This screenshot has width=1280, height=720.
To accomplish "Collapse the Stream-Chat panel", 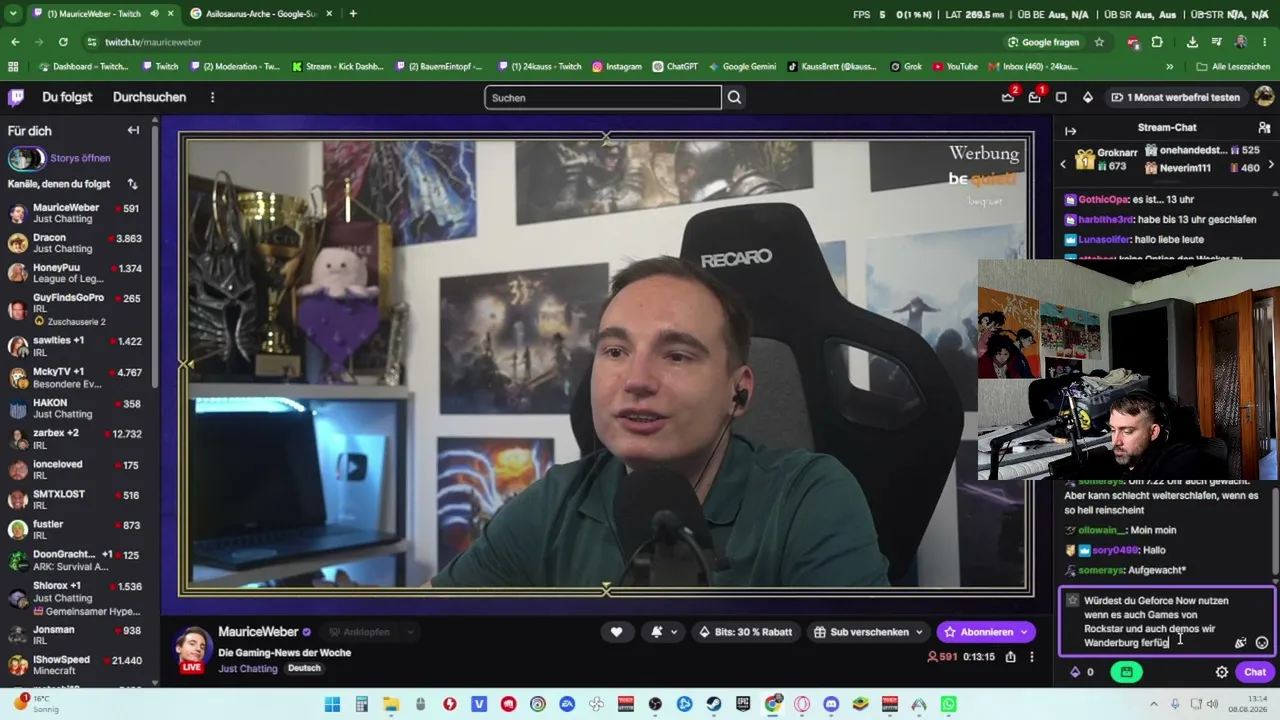I will pos(1070,131).
